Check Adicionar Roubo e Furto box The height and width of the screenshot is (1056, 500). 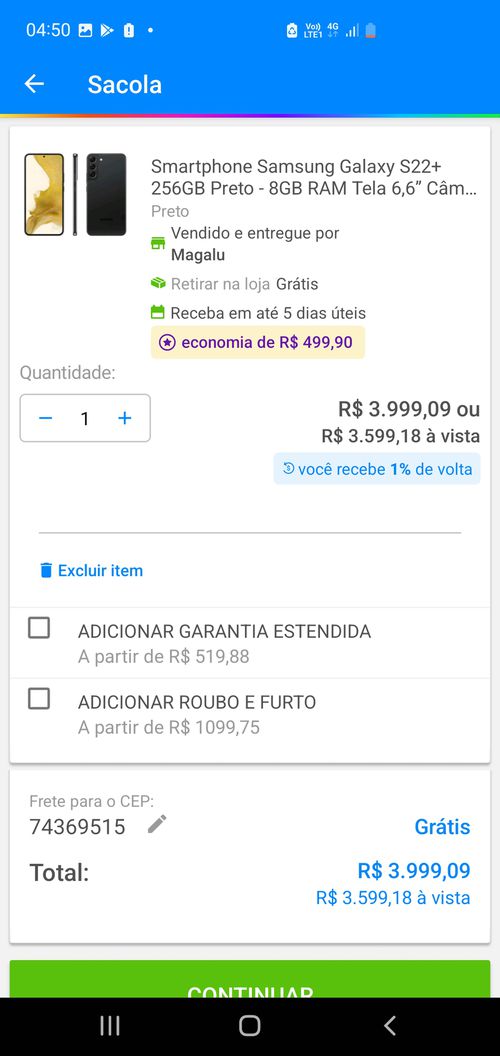(x=39, y=699)
